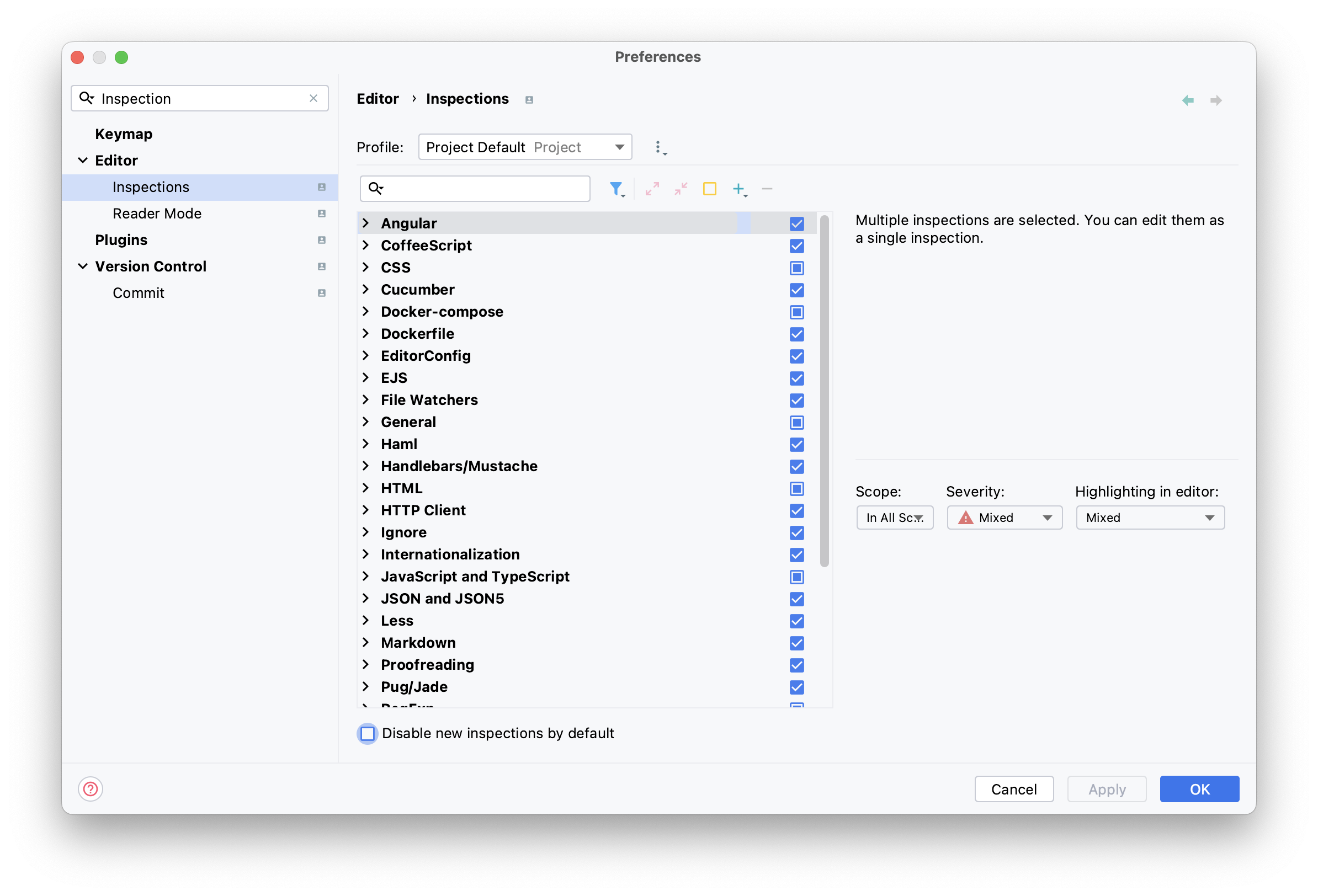Click the yellow Reset to Empty square icon
Screen dimensions: 1318x896
click(x=709, y=189)
